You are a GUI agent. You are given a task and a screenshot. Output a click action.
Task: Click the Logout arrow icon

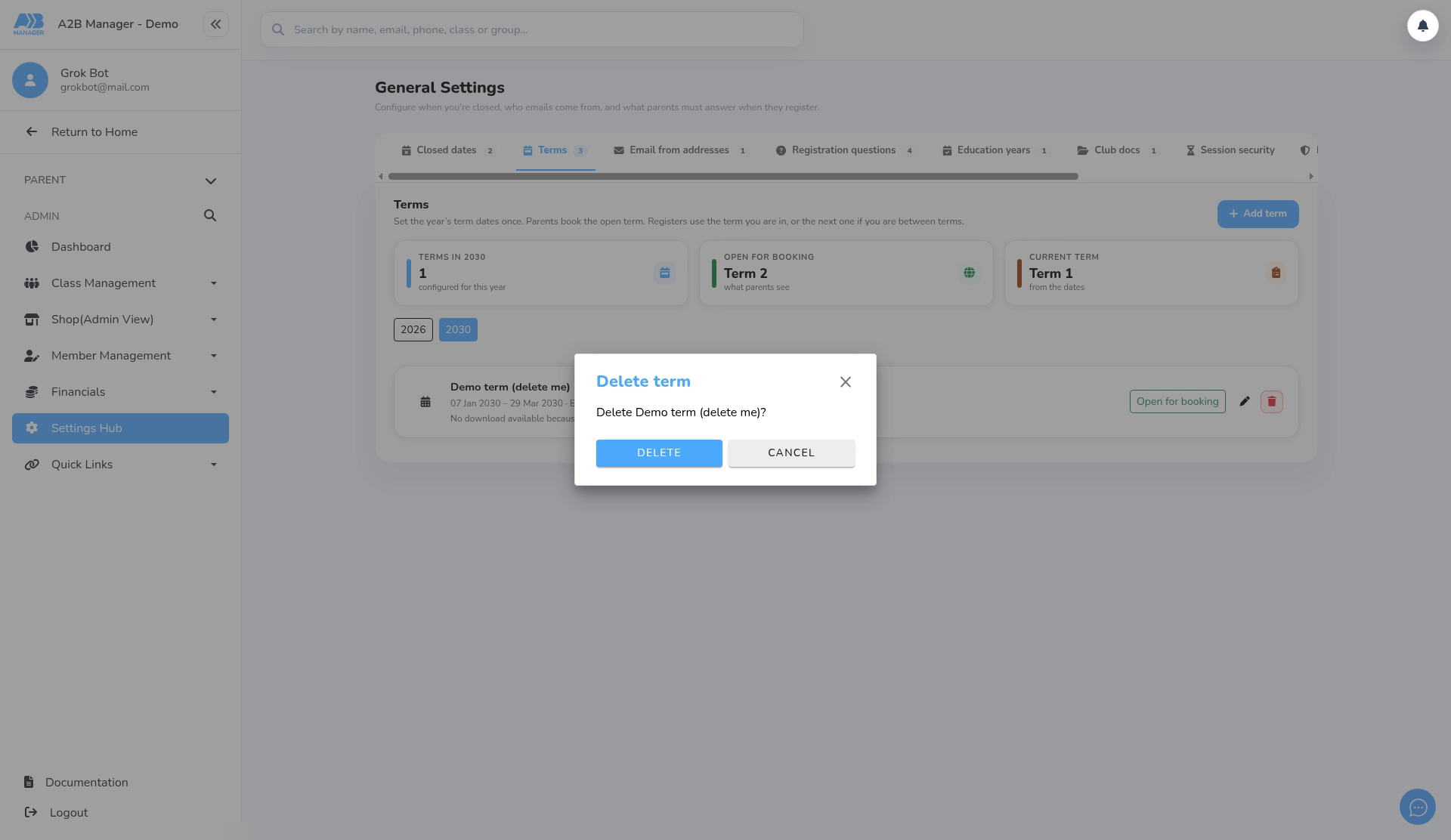click(31, 812)
